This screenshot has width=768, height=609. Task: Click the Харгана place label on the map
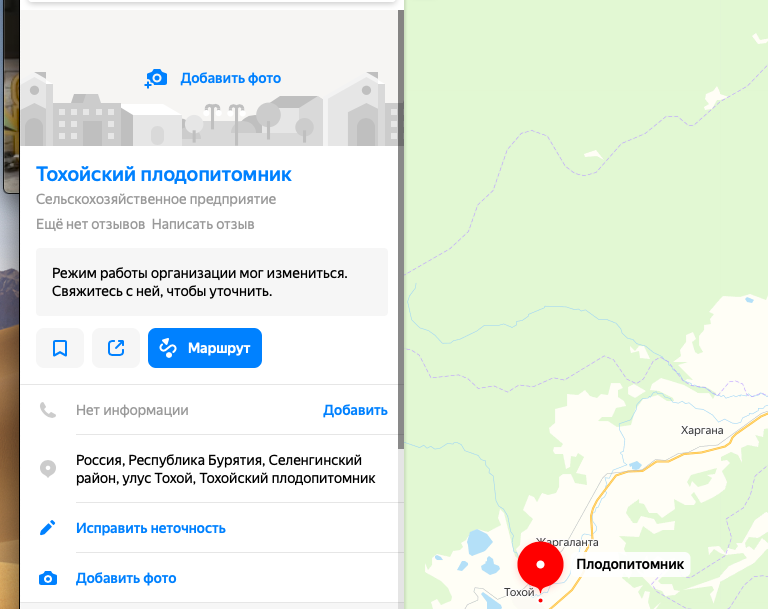[702, 430]
